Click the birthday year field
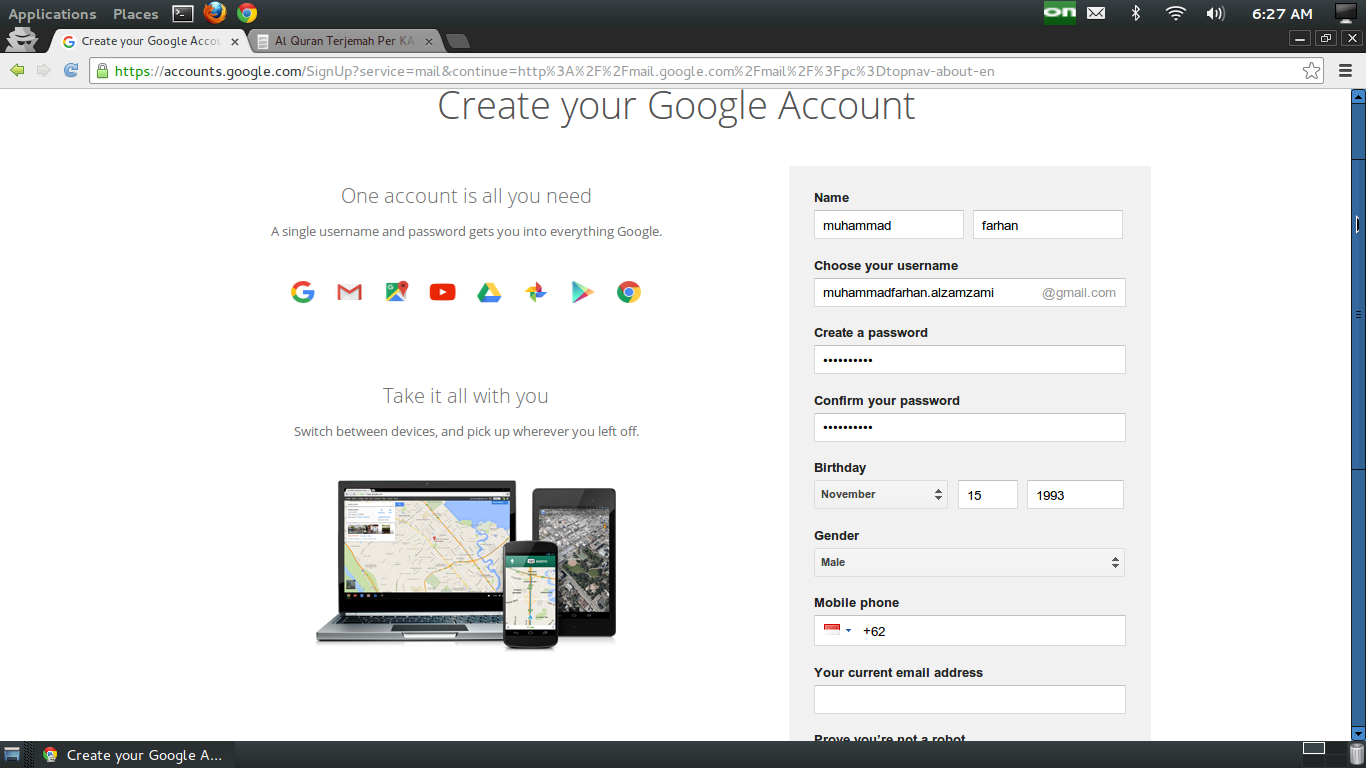This screenshot has width=1366, height=768. tap(1075, 494)
